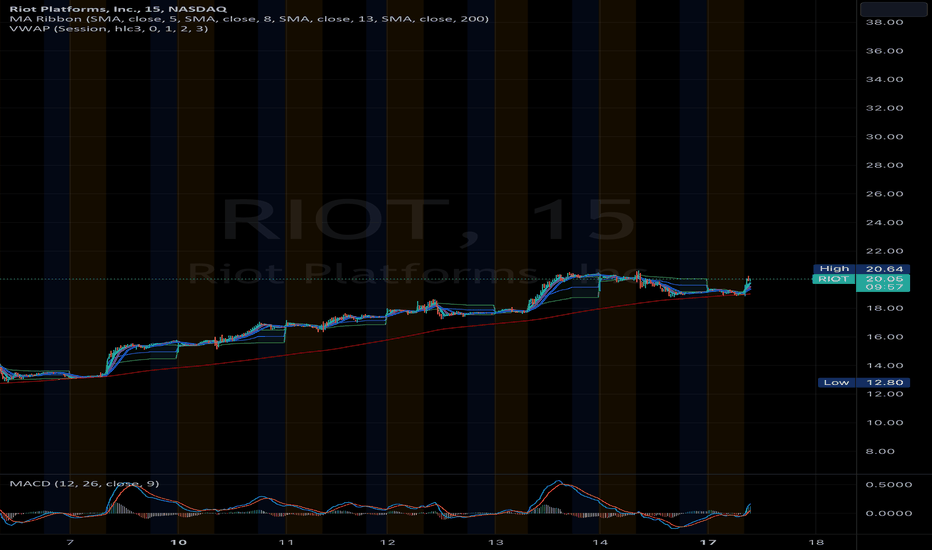
Task: Click the High 20.64 price label
Action: pyautogui.click(x=861, y=269)
